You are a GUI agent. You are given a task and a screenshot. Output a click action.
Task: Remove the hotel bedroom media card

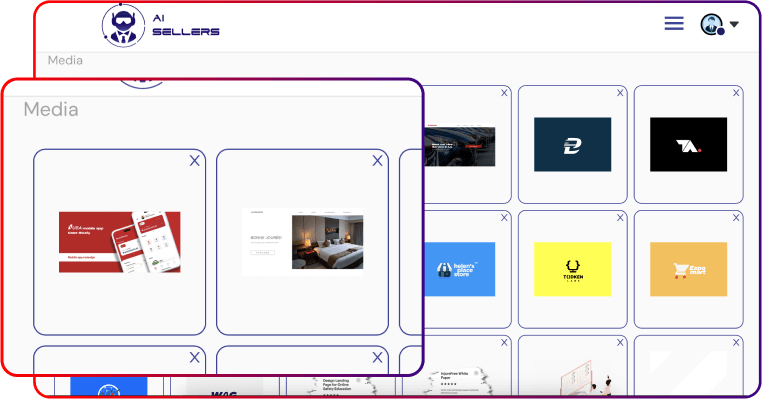pyautogui.click(x=377, y=161)
